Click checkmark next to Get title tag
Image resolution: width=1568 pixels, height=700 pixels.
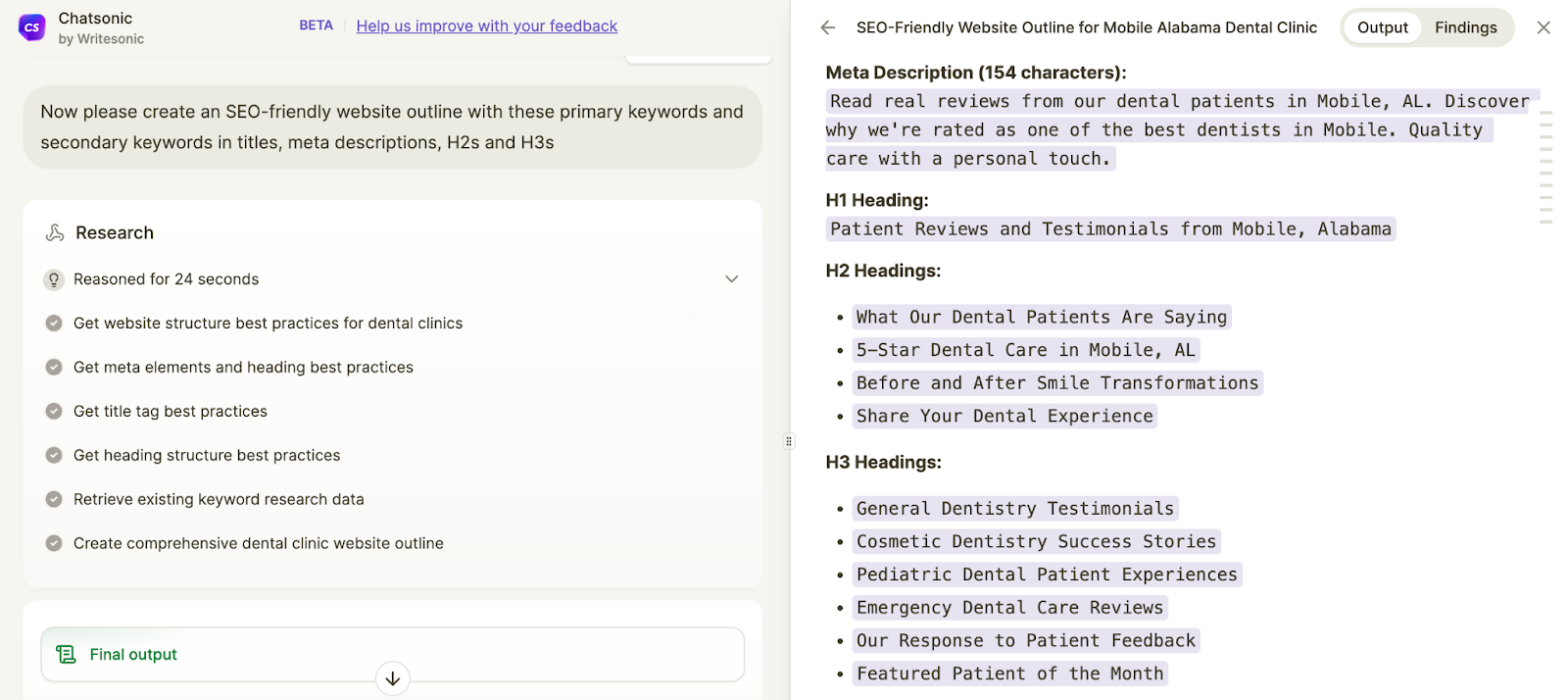click(x=54, y=412)
